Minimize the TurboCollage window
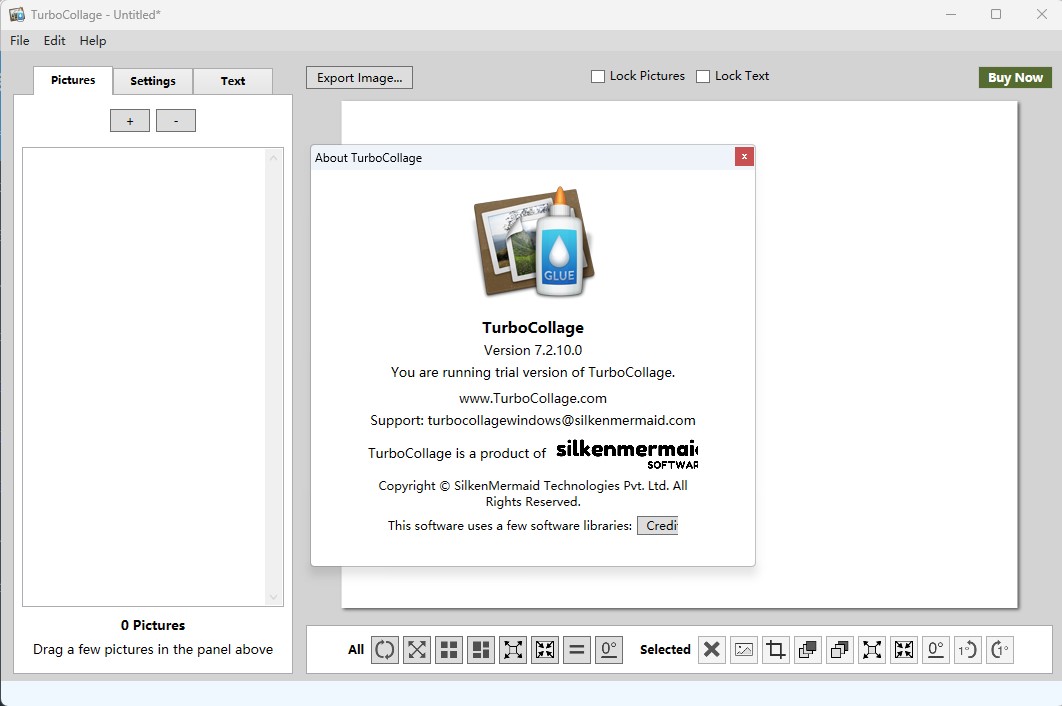 [x=951, y=14]
